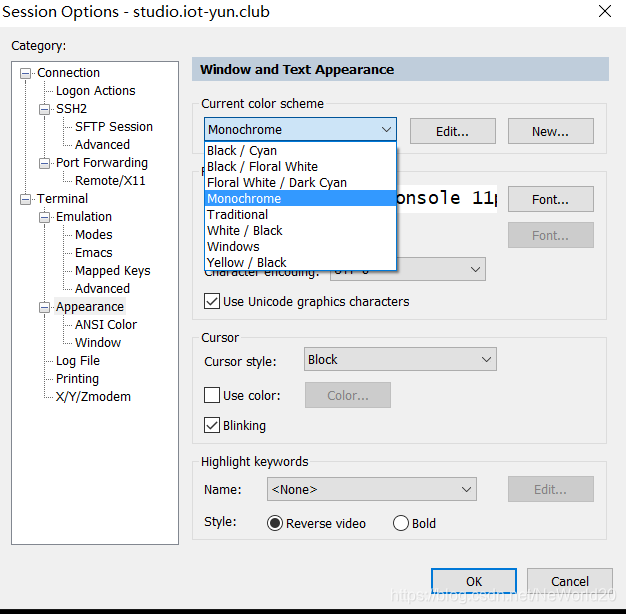Image resolution: width=626 pixels, height=614 pixels.
Task: Select X/Y/Zmodem in category tree
Action: pyautogui.click(x=93, y=396)
